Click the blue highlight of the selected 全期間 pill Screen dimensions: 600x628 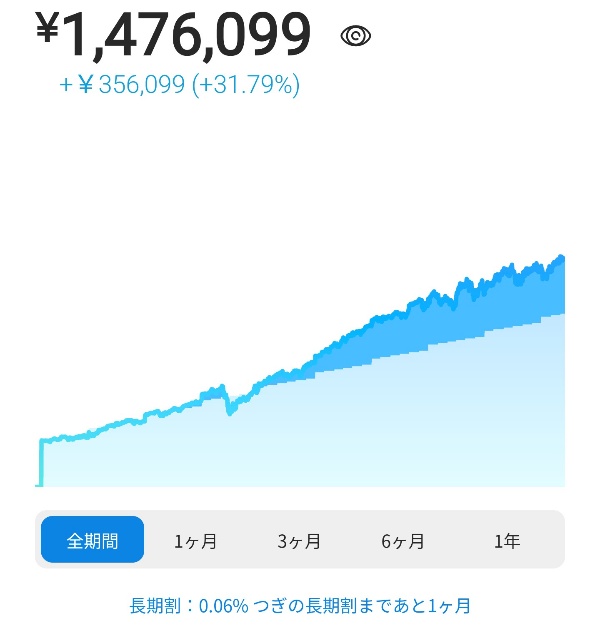click(93, 539)
